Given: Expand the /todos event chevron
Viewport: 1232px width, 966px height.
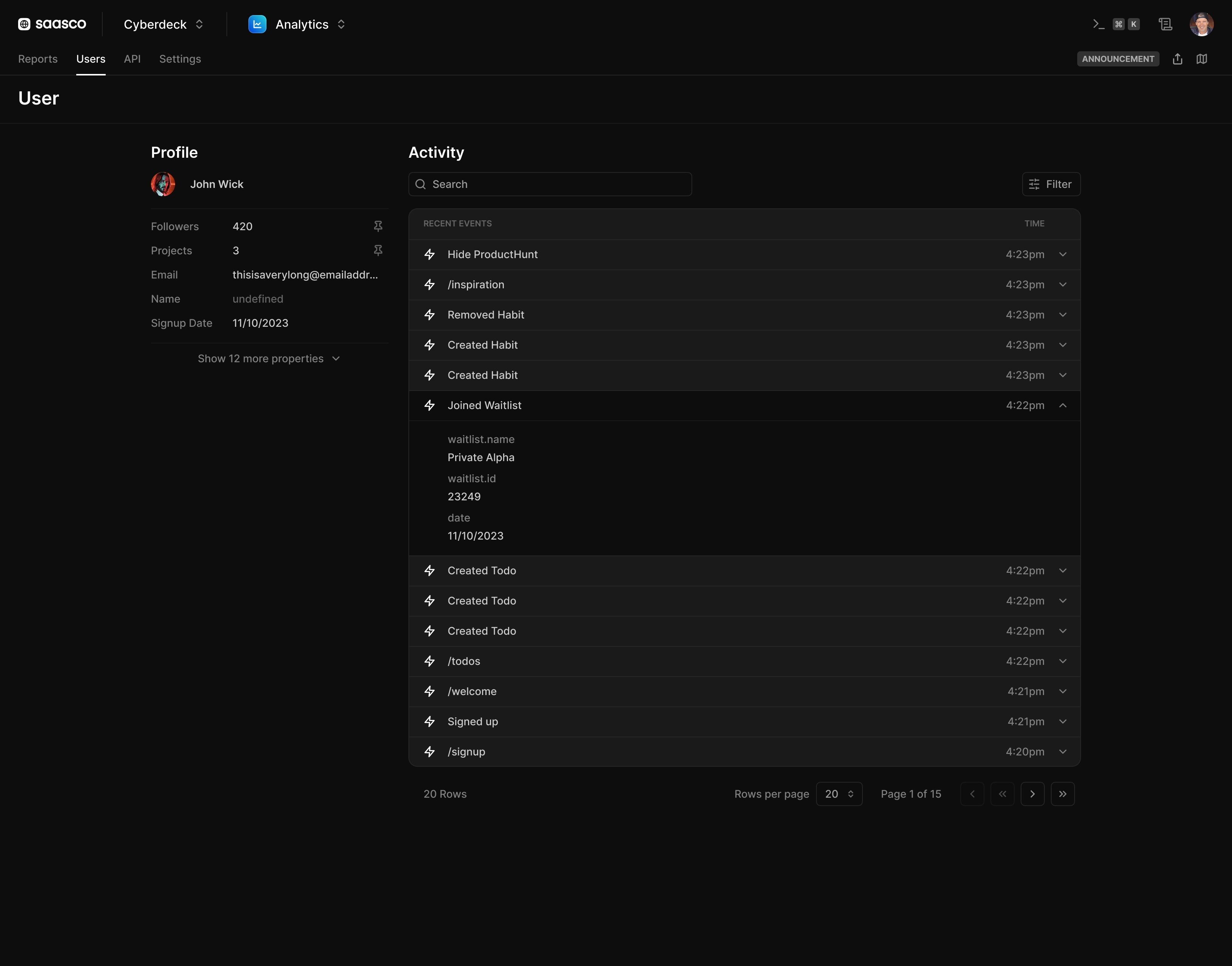Looking at the screenshot, I should click(1063, 661).
